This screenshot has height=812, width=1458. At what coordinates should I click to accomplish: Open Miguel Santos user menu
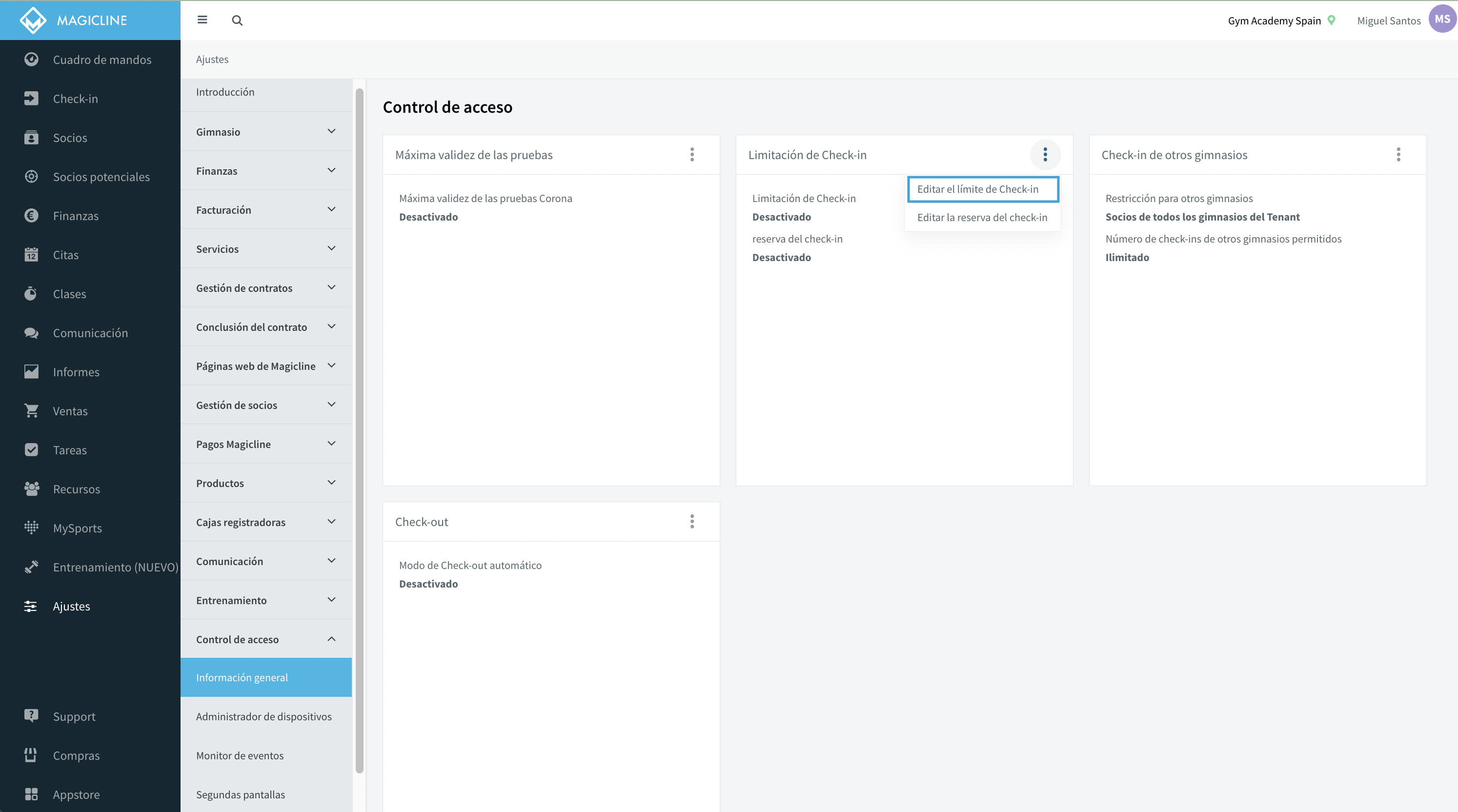[1388, 20]
